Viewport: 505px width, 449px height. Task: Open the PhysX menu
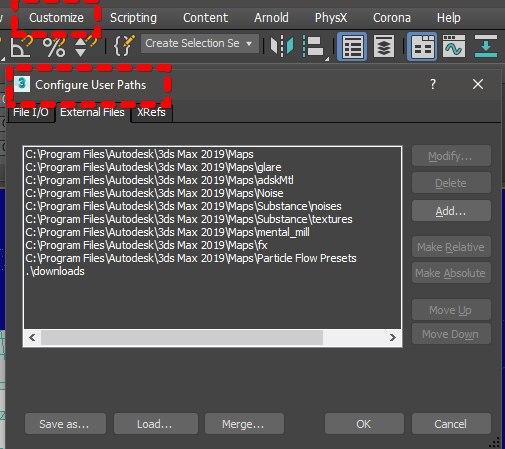331,18
